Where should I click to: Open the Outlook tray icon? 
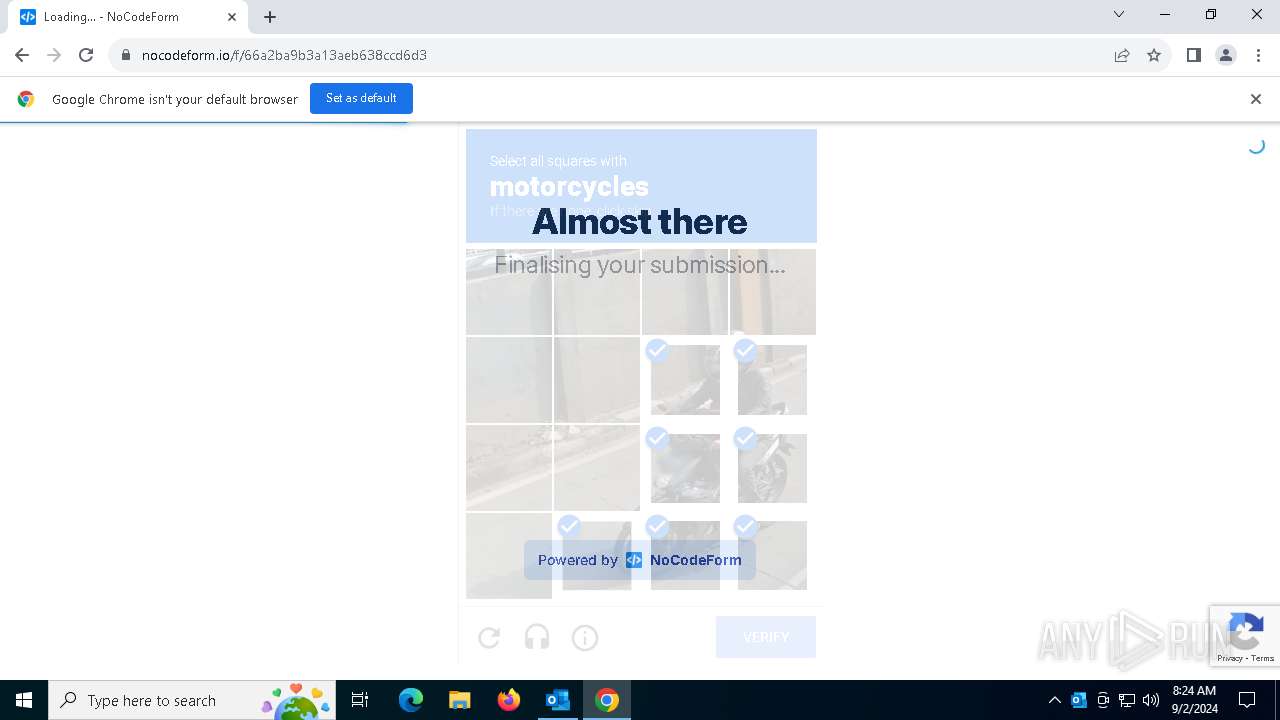(x=1079, y=700)
